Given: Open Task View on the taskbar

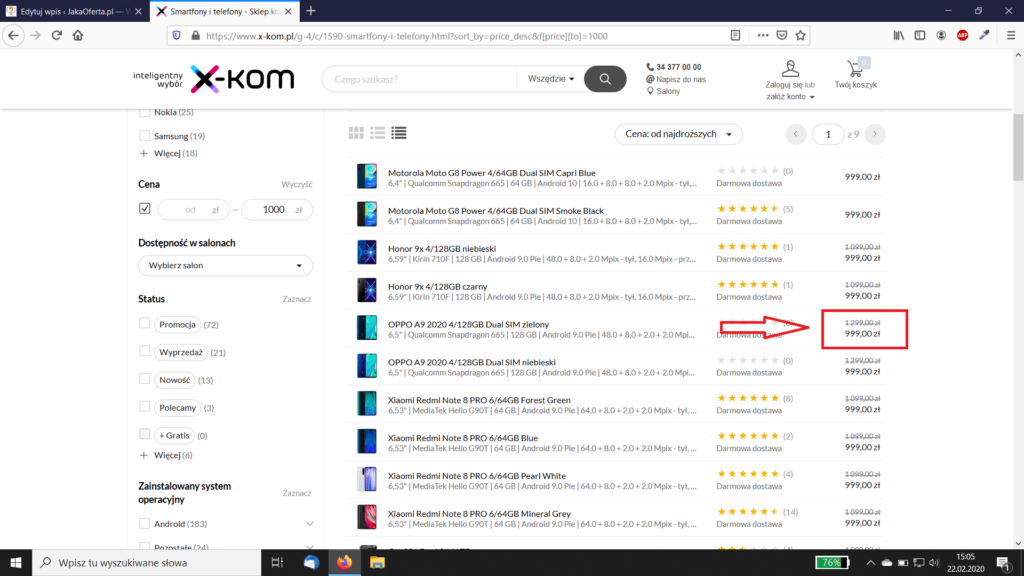Looking at the screenshot, I should coord(277,562).
